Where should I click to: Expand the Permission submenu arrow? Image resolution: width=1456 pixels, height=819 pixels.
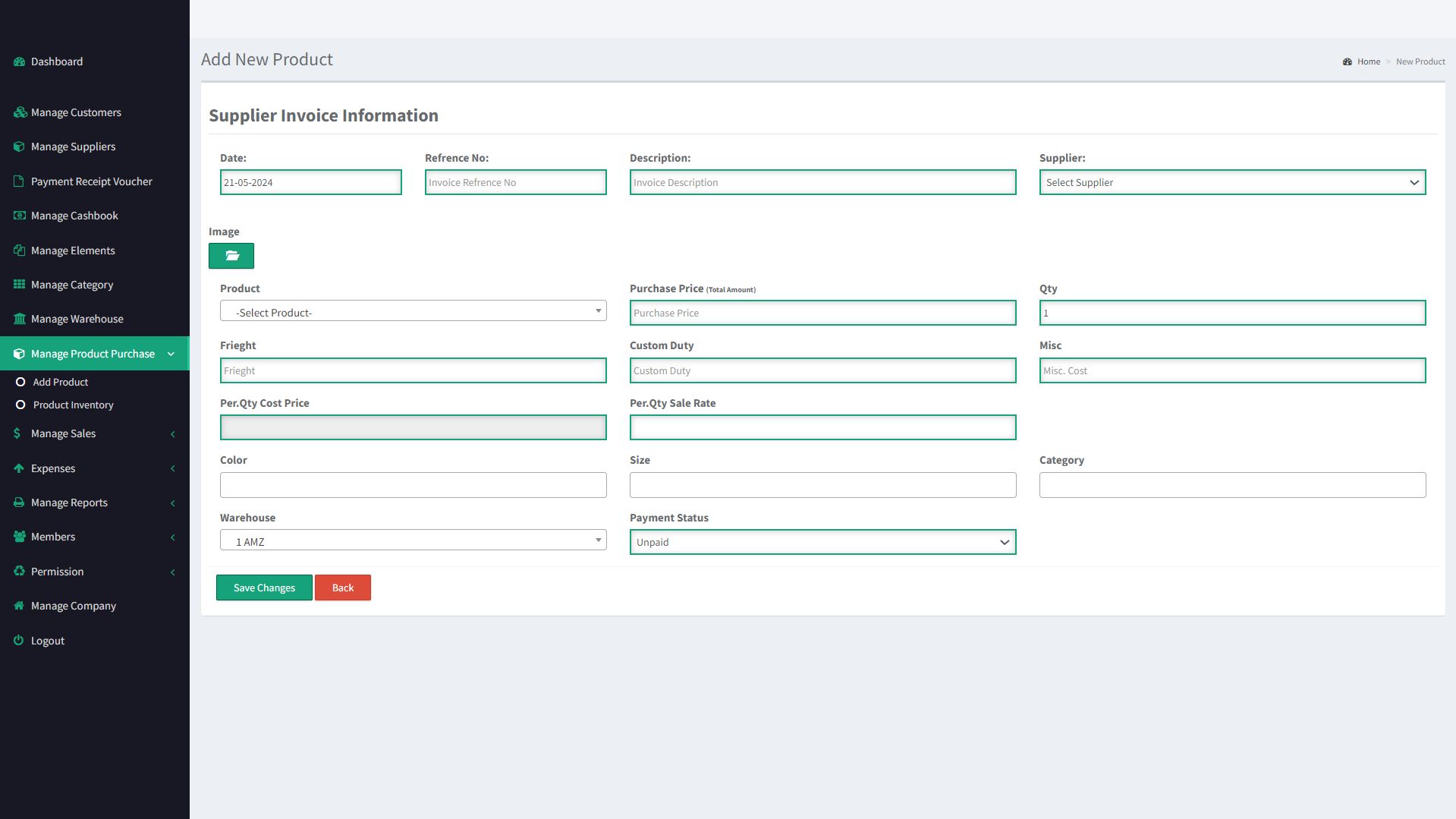(173, 572)
